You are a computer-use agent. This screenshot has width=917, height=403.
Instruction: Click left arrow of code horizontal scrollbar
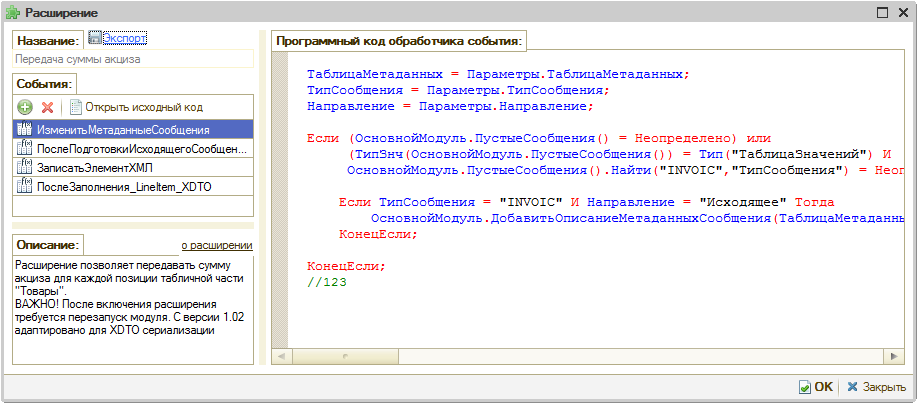(281, 355)
